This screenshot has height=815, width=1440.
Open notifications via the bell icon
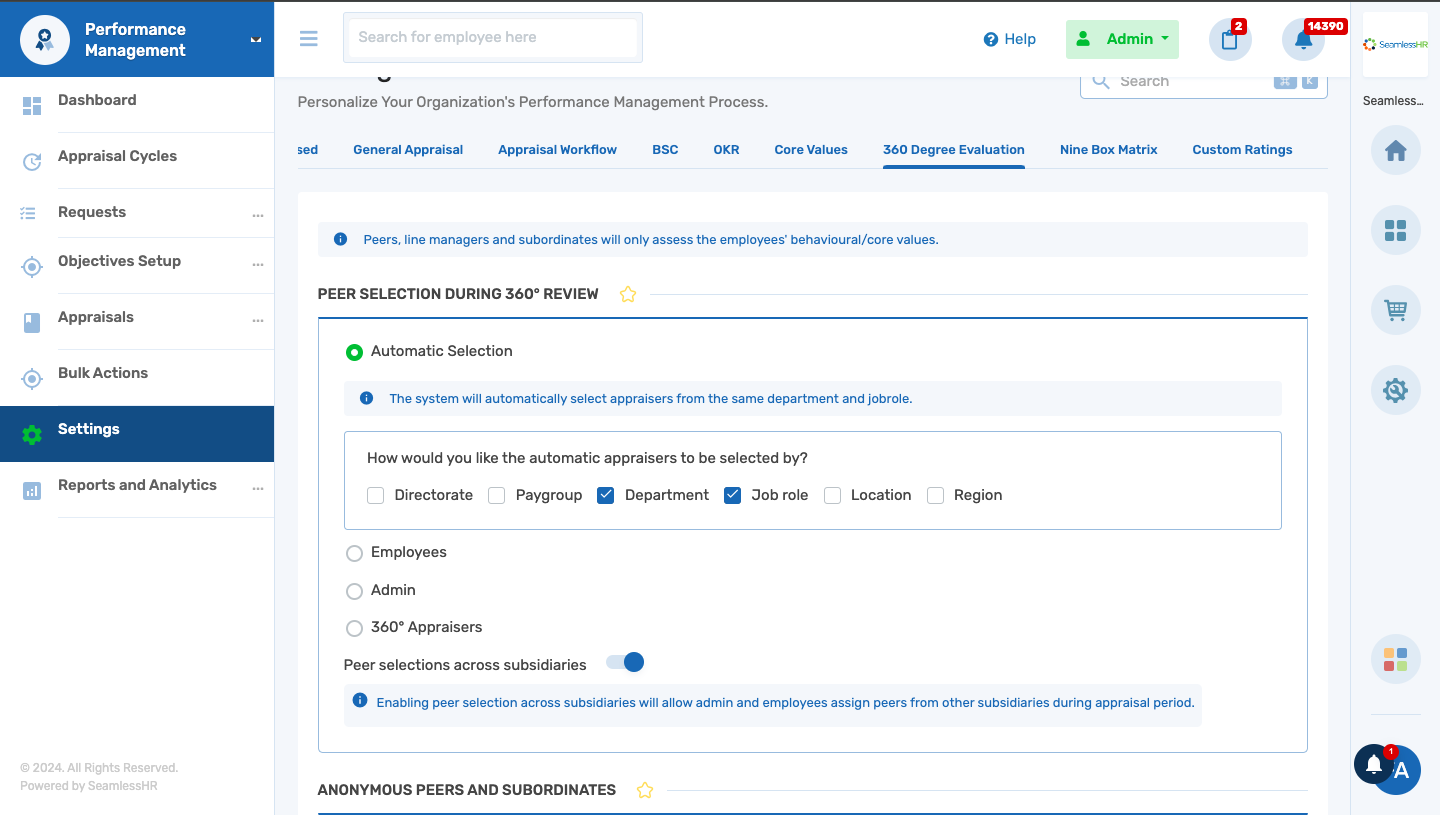(x=1303, y=39)
